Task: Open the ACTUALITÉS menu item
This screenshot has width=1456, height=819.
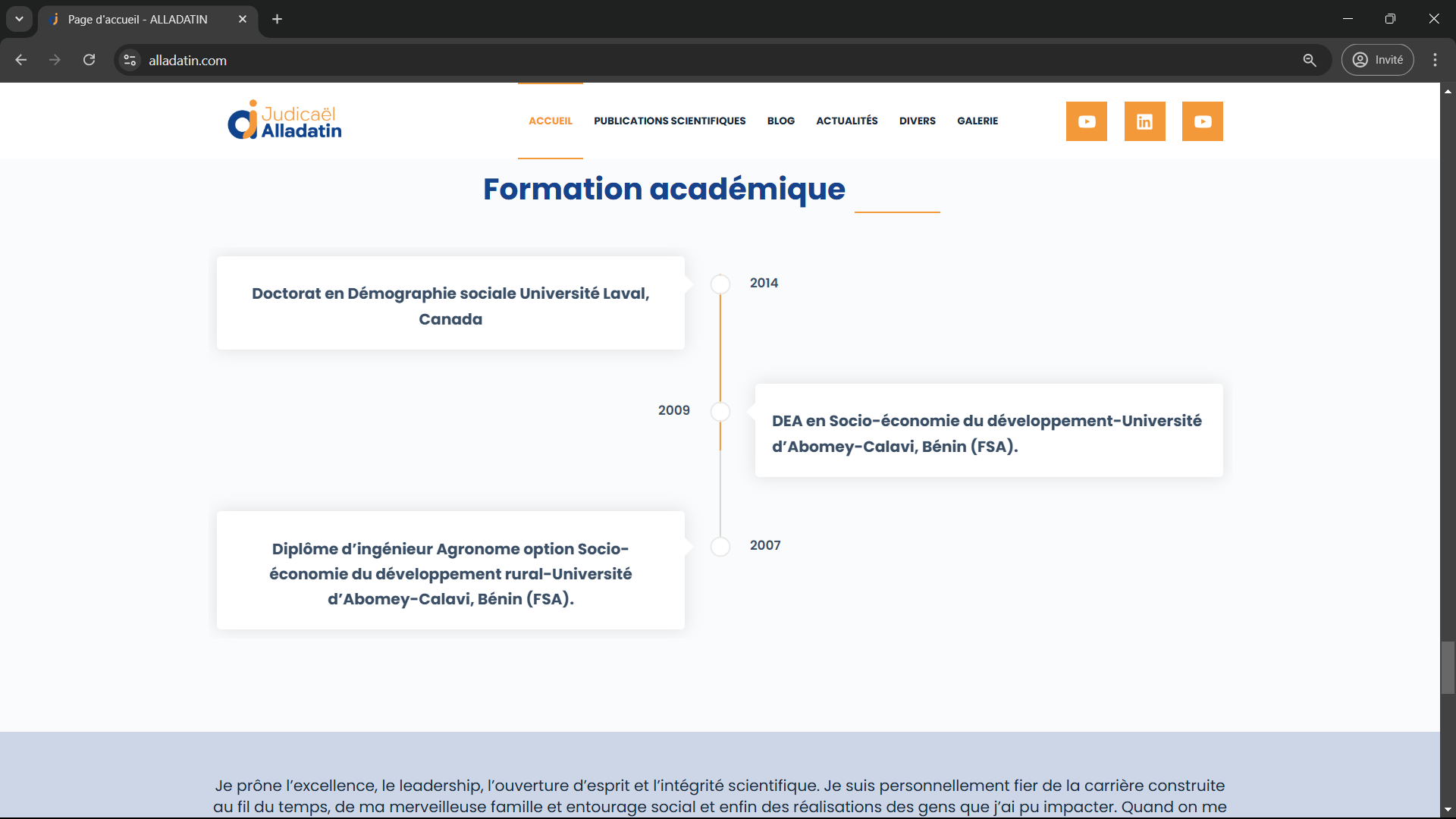Action: pos(846,121)
